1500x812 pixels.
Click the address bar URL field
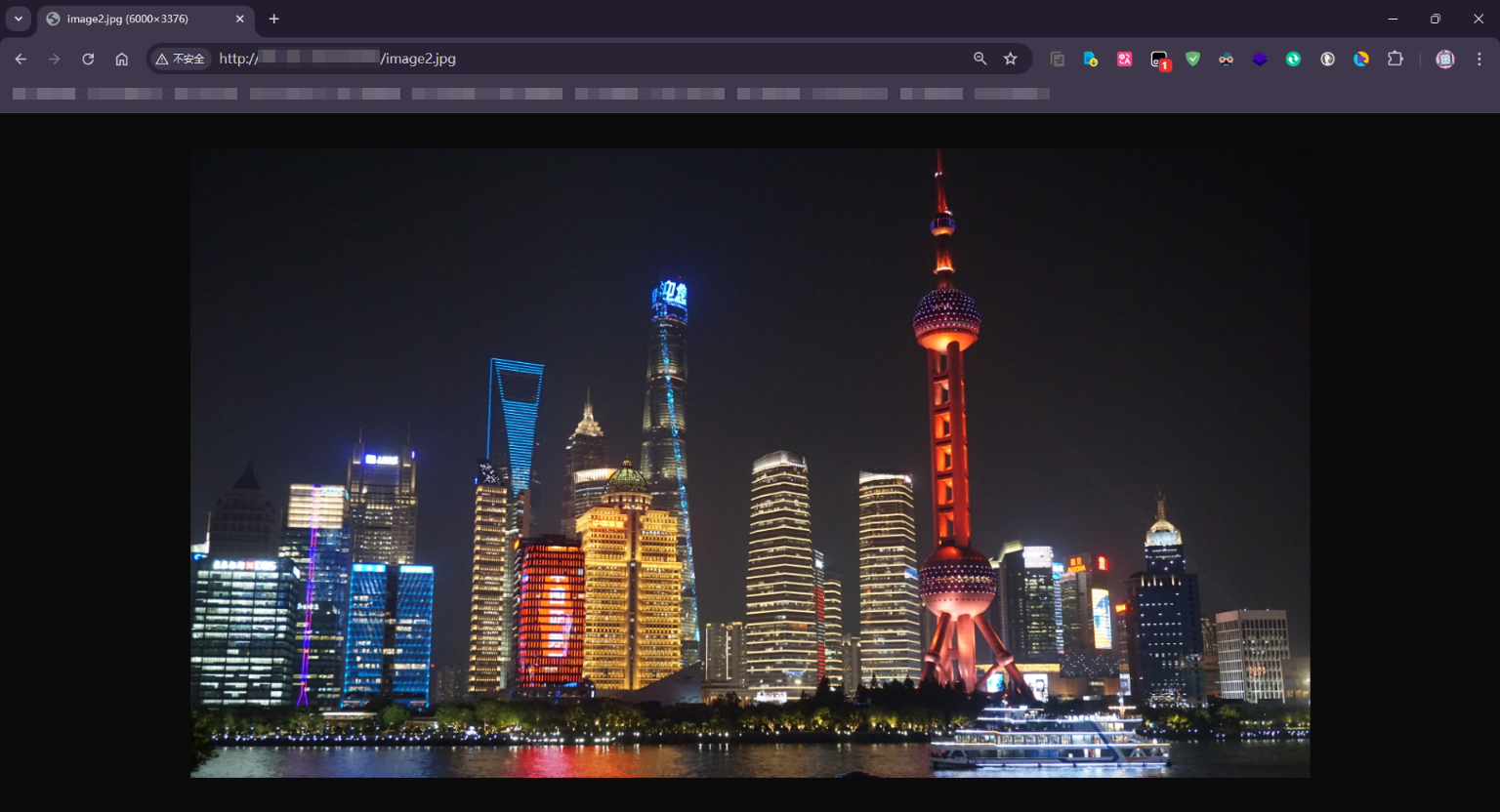click(586, 59)
